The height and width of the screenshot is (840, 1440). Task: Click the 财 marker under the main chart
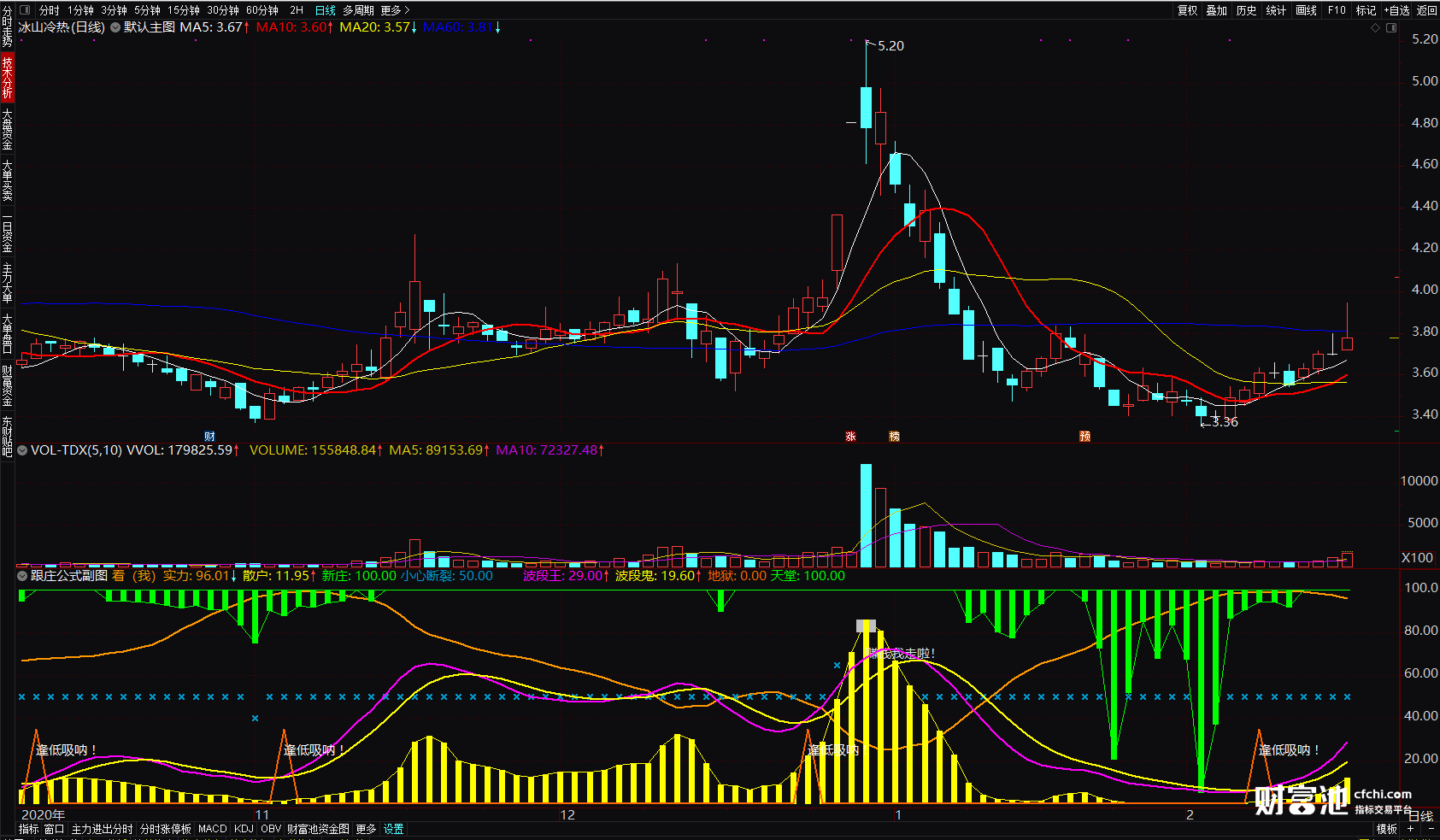[x=209, y=437]
